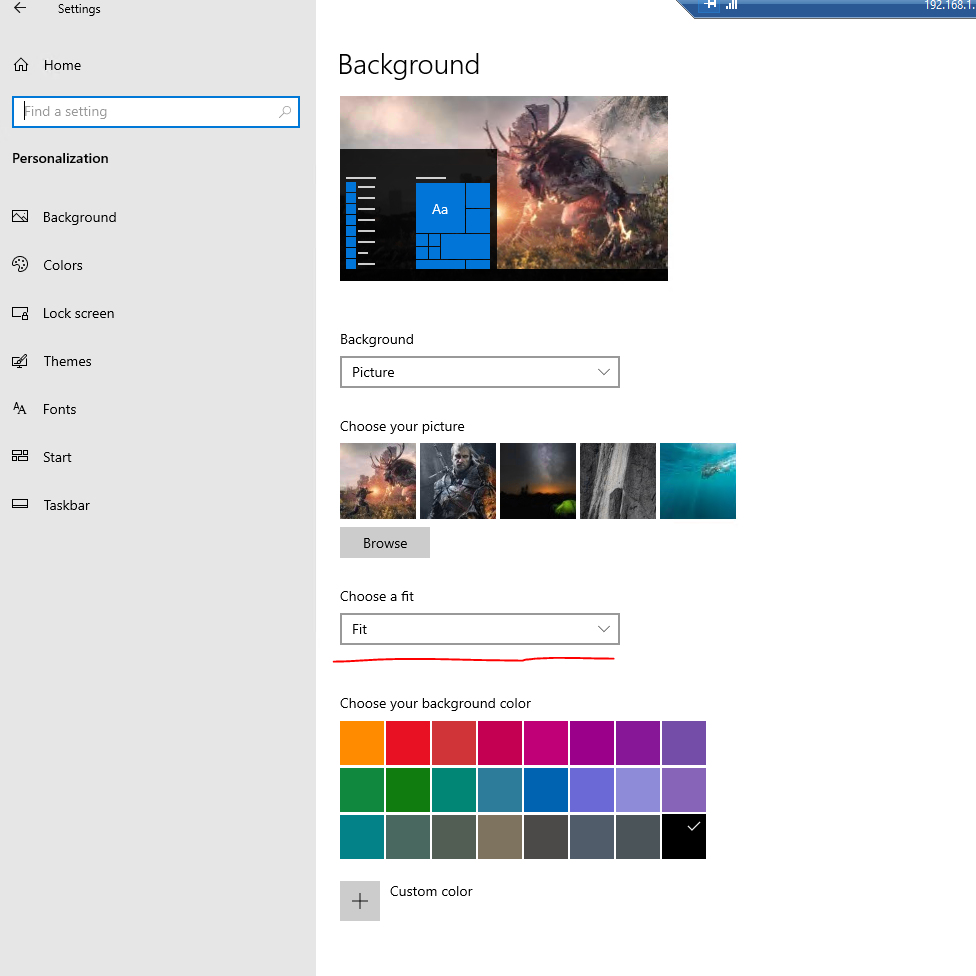This screenshot has height=976, width=976.
Task: Click the IP address in connection bar
Action: point(950,5)
